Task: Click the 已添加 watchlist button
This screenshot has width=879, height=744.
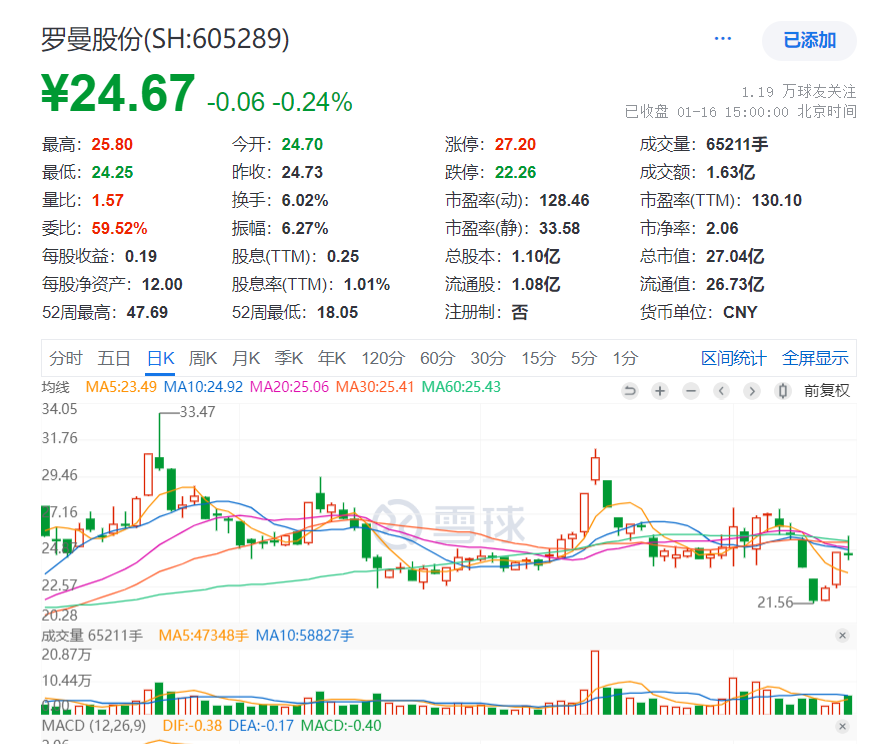Action: tap(809, 40)
